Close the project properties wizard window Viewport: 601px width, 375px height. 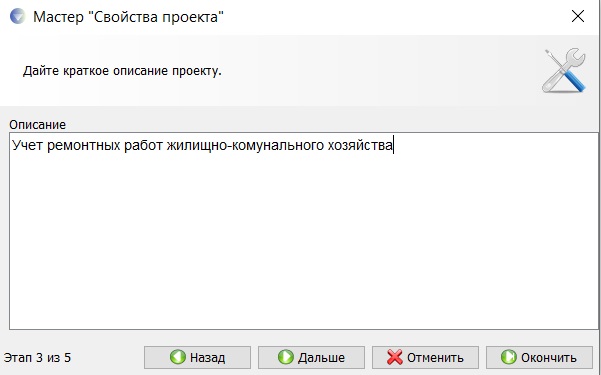[578, 16]
